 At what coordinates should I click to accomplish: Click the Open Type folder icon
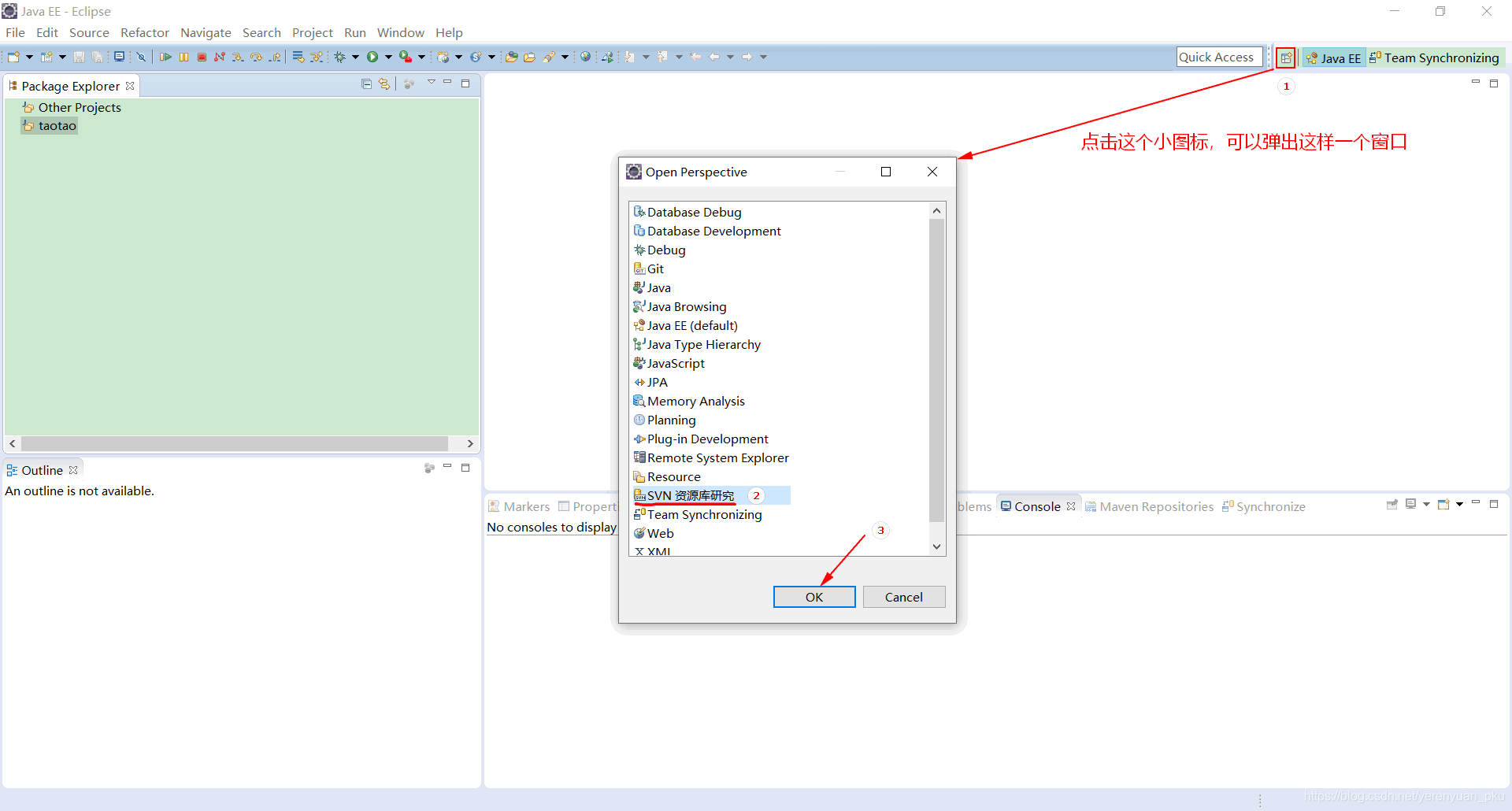(x=511, y=57)
